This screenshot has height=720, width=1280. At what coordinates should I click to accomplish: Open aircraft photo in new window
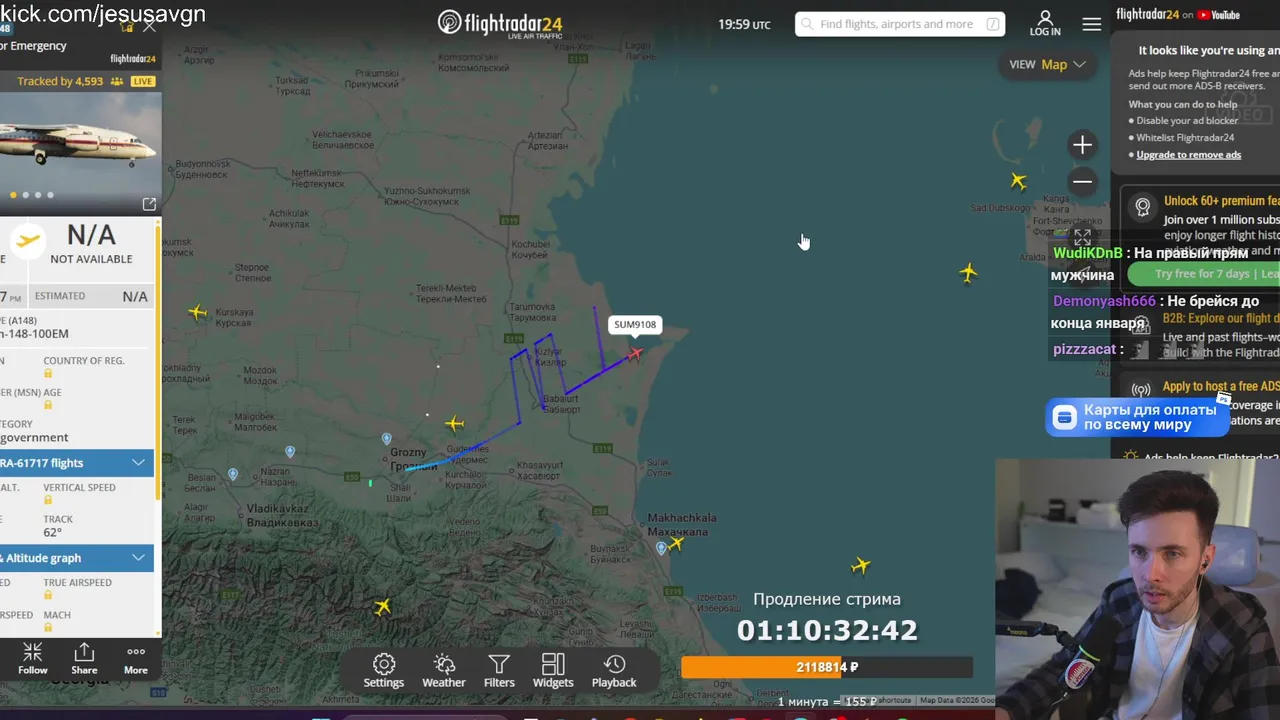pos(149,204)
